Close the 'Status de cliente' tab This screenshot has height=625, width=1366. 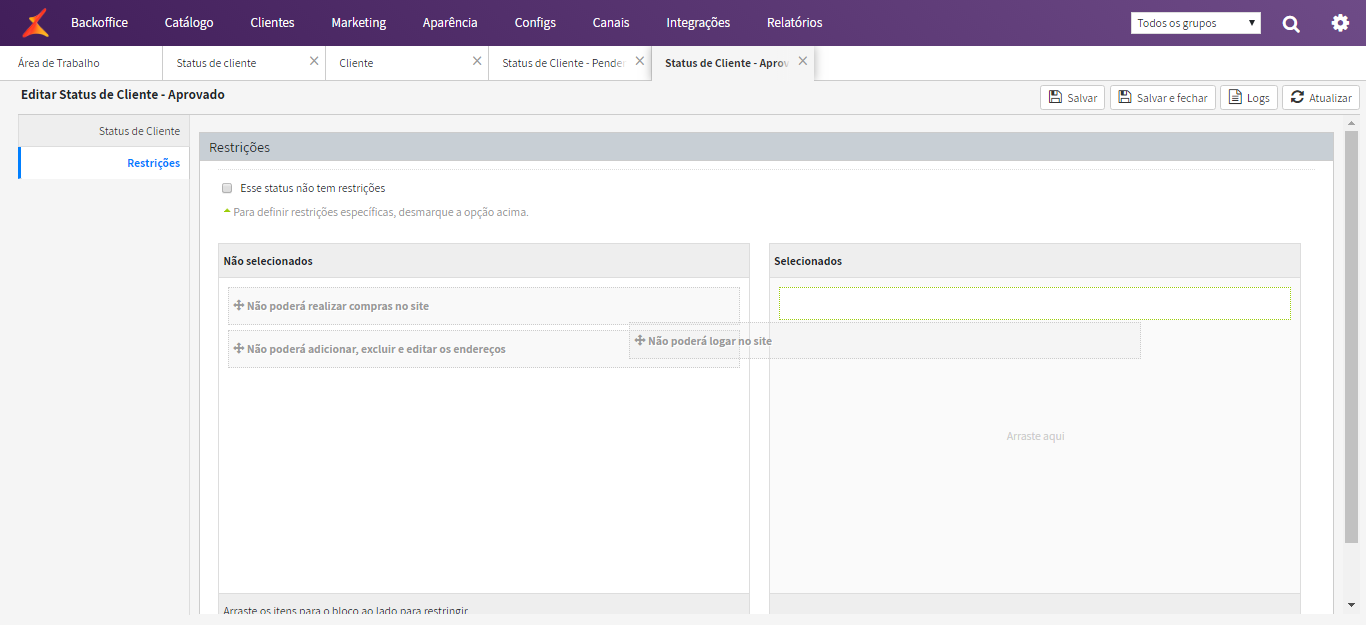click(x=314, y=61)
